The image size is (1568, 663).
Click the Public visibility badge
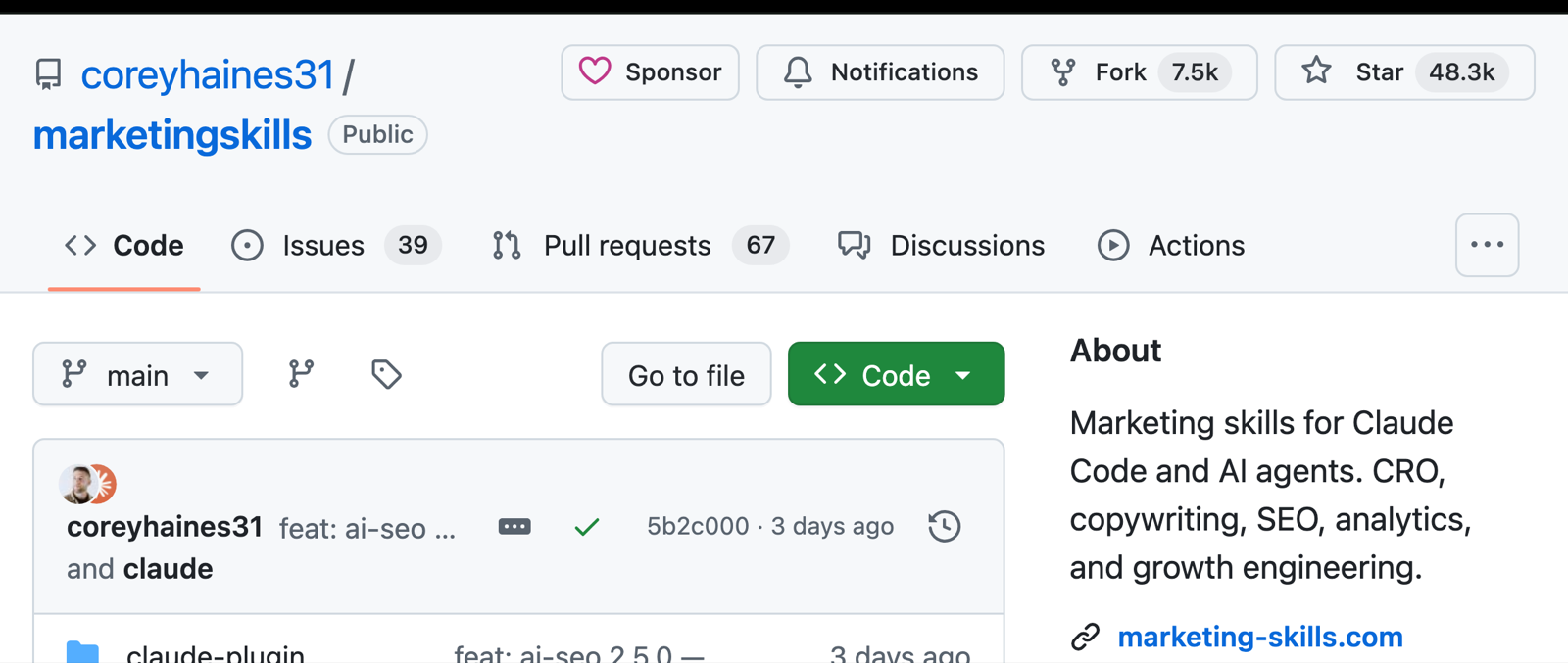pyautogui.click(x=377, y=135)
